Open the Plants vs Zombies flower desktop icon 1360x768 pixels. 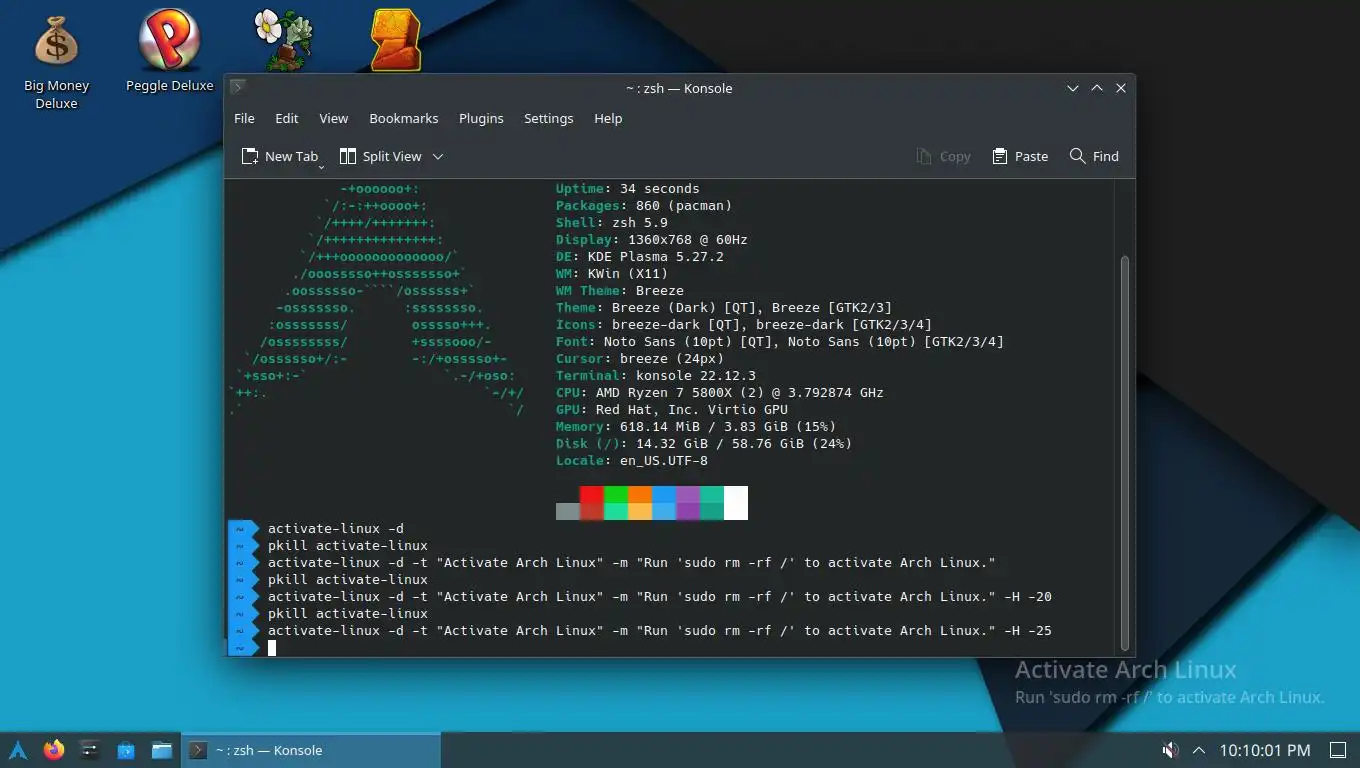(283, 40)
